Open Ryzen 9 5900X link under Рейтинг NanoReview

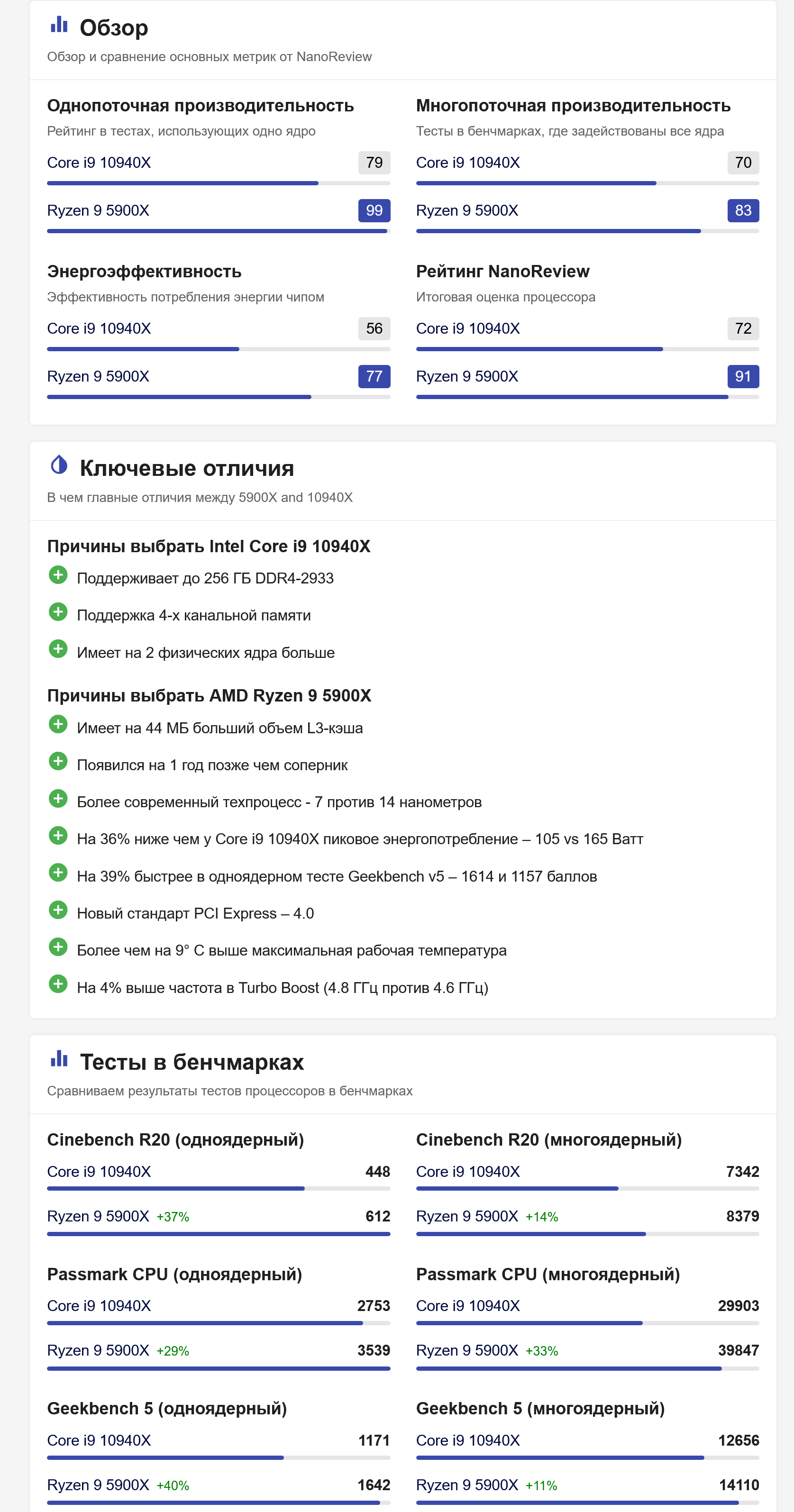pyautogui.click(x=467, y=377)
